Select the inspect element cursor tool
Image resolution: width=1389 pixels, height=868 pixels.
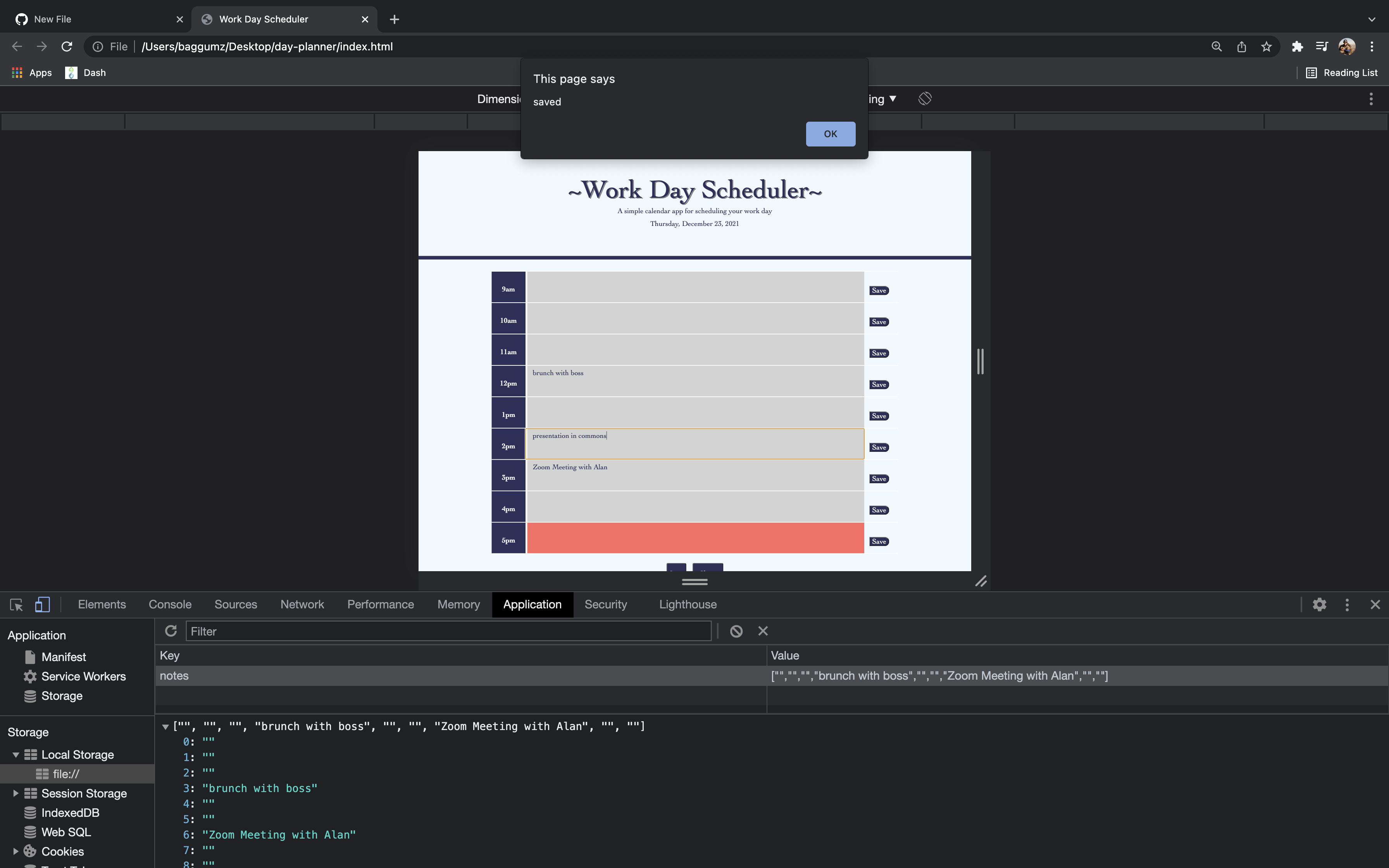click(15, 604)
